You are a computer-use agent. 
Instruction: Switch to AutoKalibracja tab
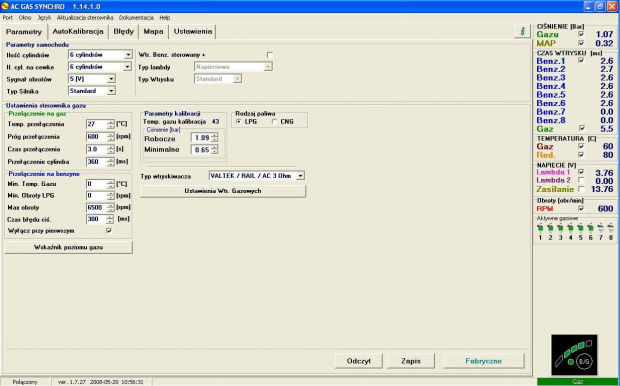(x=78, y=31)
